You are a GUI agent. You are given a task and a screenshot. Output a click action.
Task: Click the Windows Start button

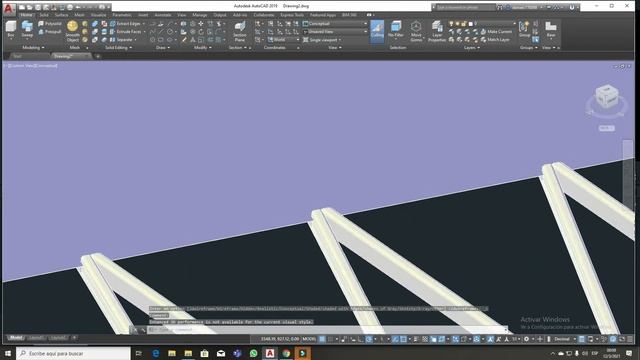coord(8,353)
